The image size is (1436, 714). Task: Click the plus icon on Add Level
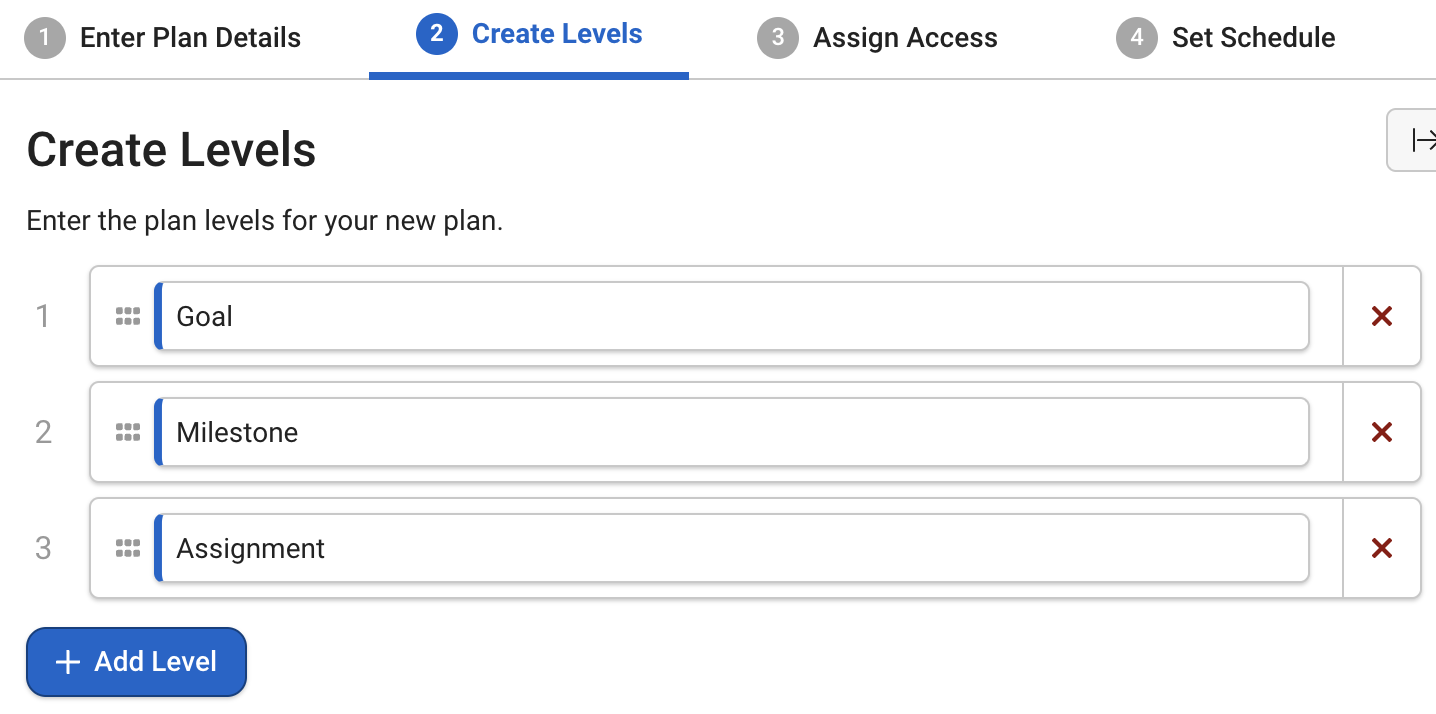pos(66,661)
